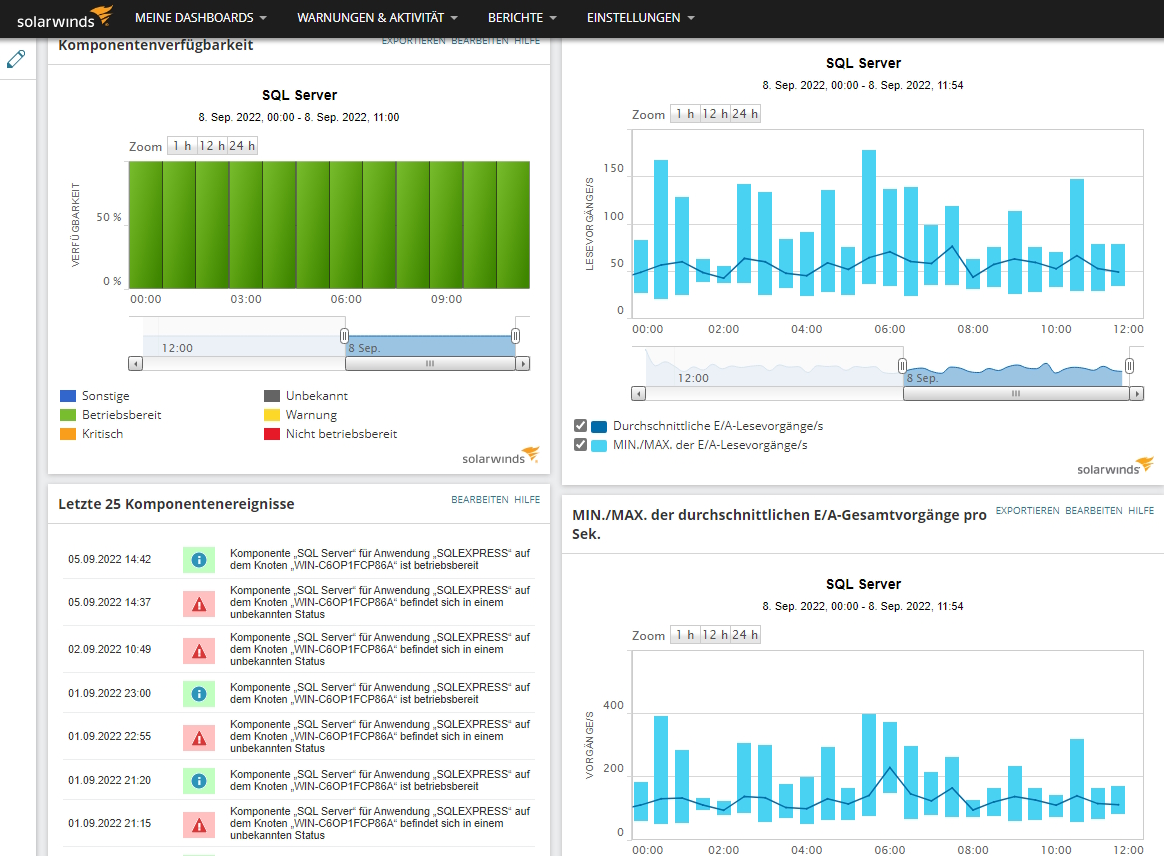Click the SolarWinds logo in header

pyautogui.click(x=65, y=17)
